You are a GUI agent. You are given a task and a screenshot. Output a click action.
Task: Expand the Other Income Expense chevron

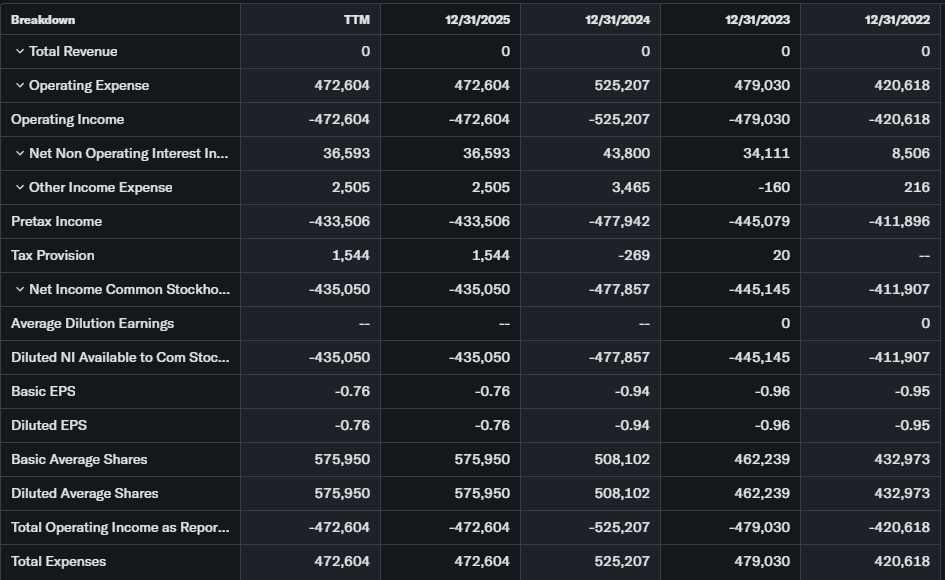click(20, 188)
